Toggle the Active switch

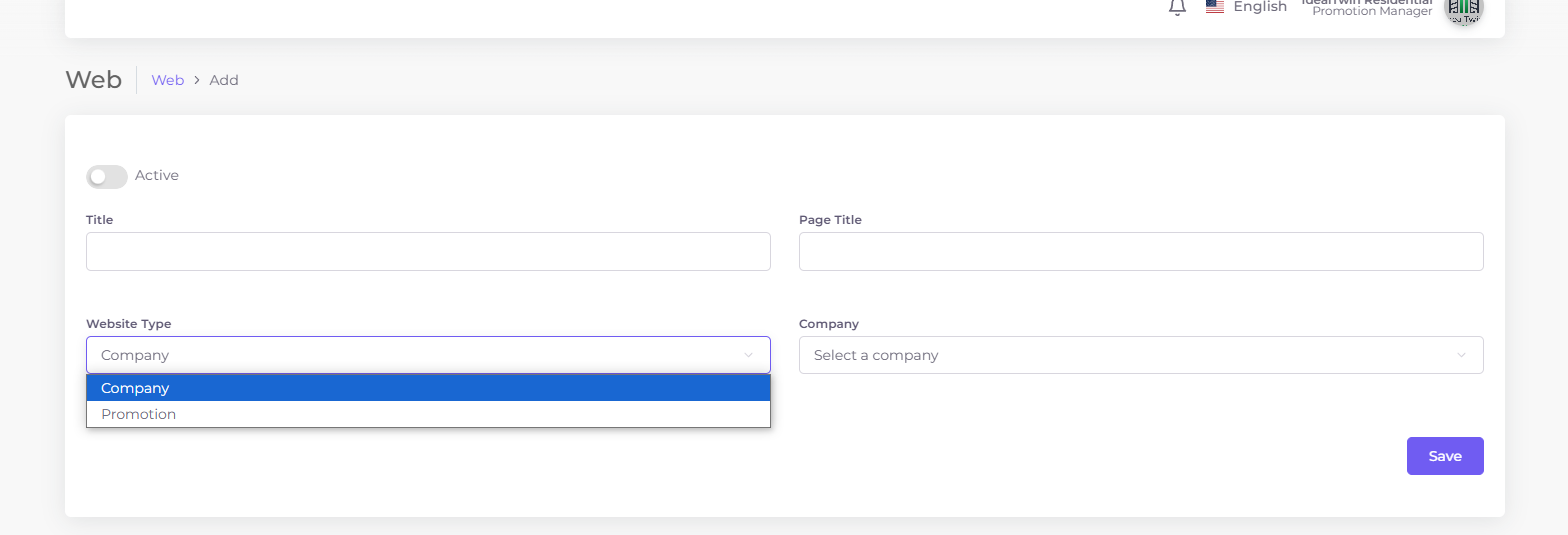[107, 176]
